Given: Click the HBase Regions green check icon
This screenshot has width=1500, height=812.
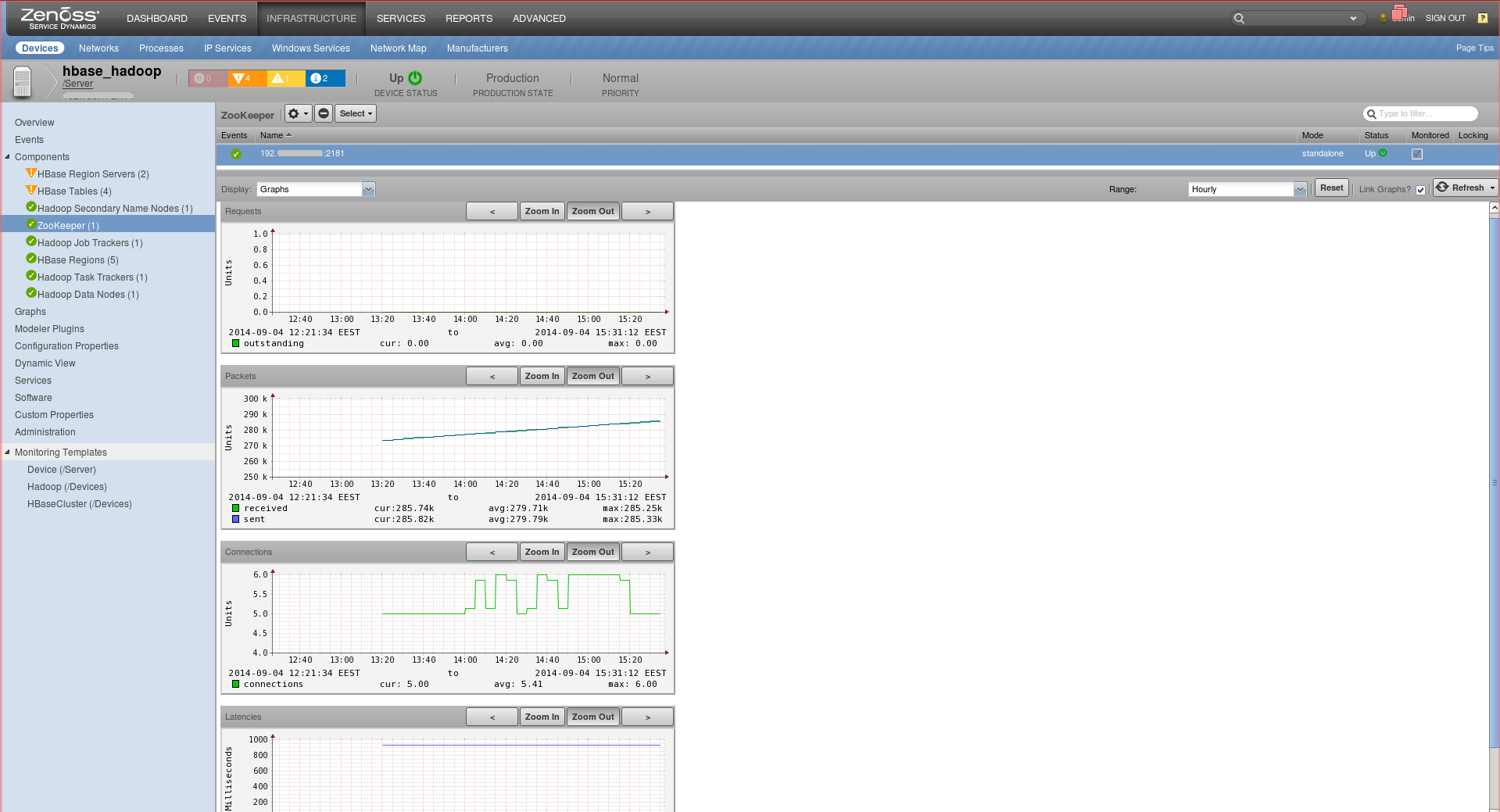Looking at the screenshot, I should click(x=31, y=259).
